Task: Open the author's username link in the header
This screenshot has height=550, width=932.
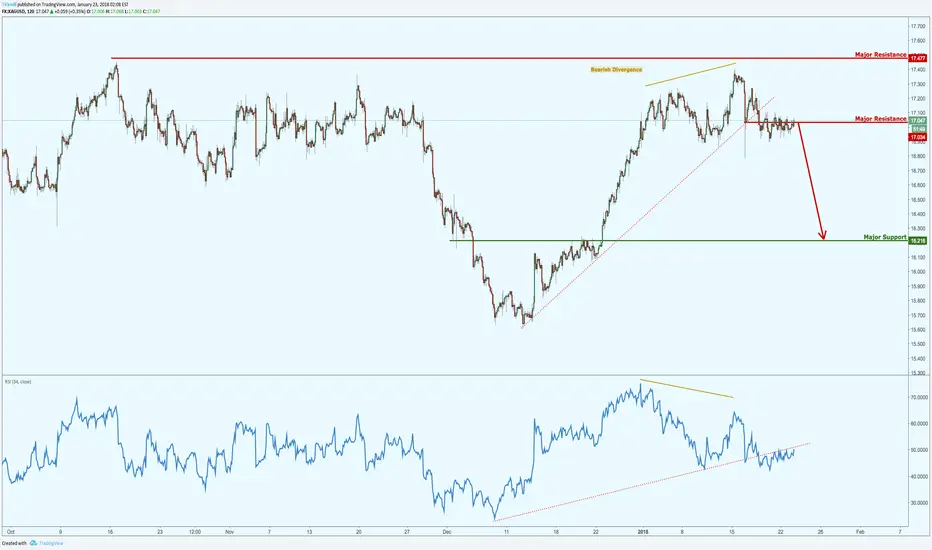Action: 9,4
